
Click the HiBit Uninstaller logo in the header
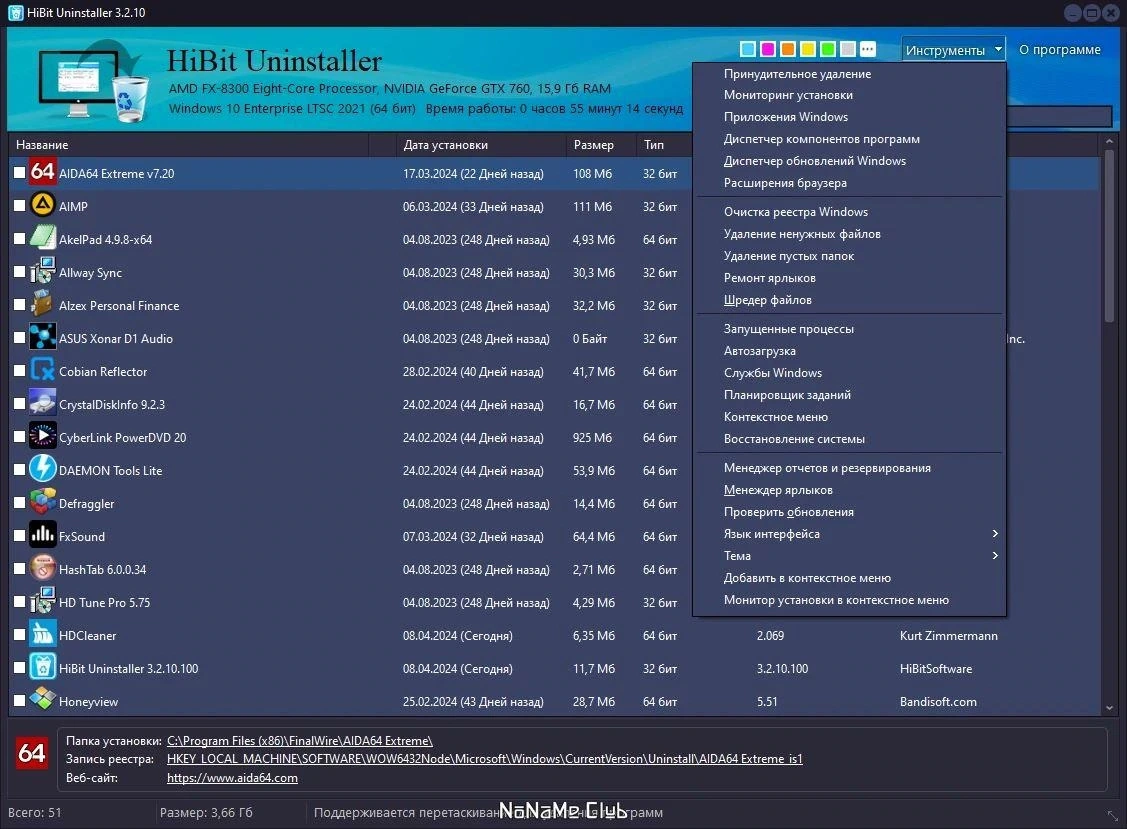(92, 81)
